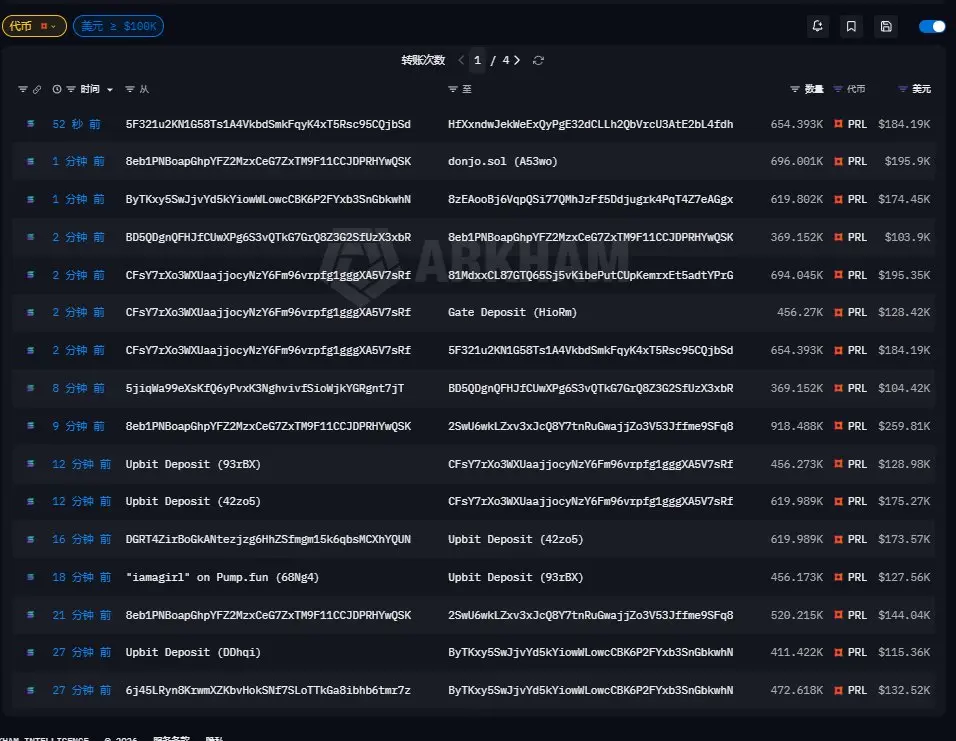Open sender address 5F321u2KN1G58Ts1A4Vkbd...
The height and width of the screenshot is (741, 956).
tap(268, 124)
